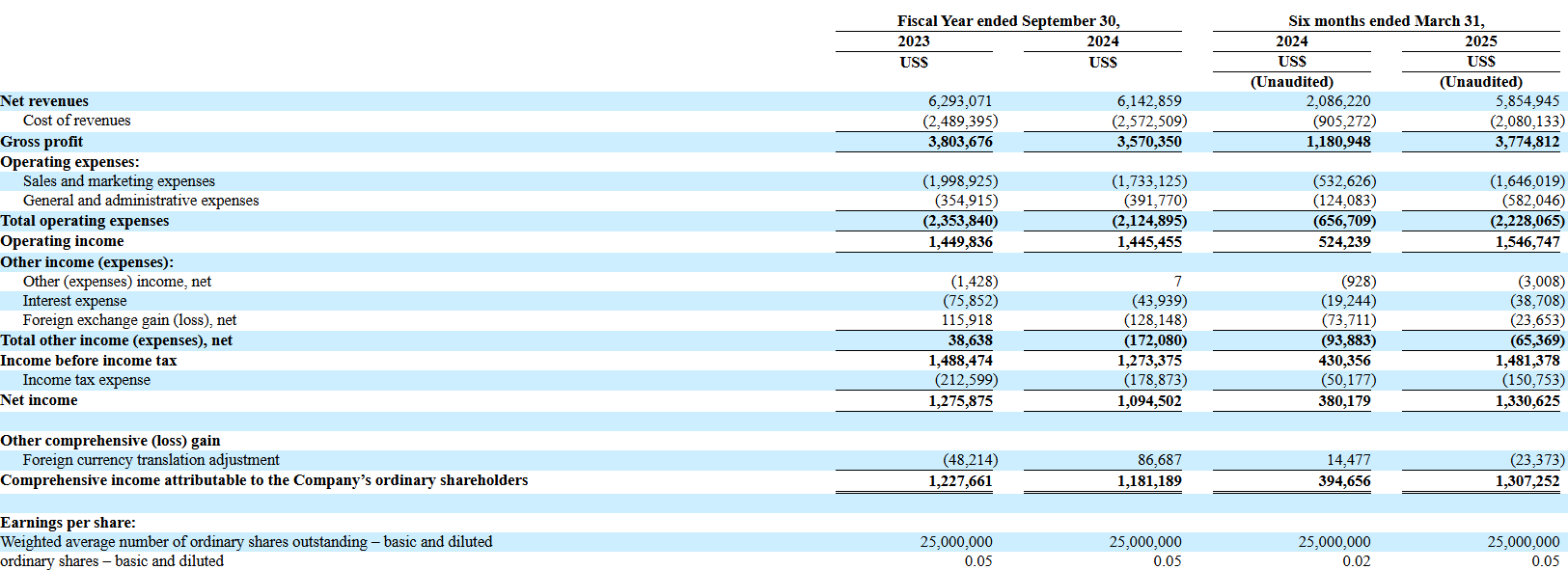1568x570 pixels.
Task: Select the operating income value 1,445,455
Action: pos(1148,242)
